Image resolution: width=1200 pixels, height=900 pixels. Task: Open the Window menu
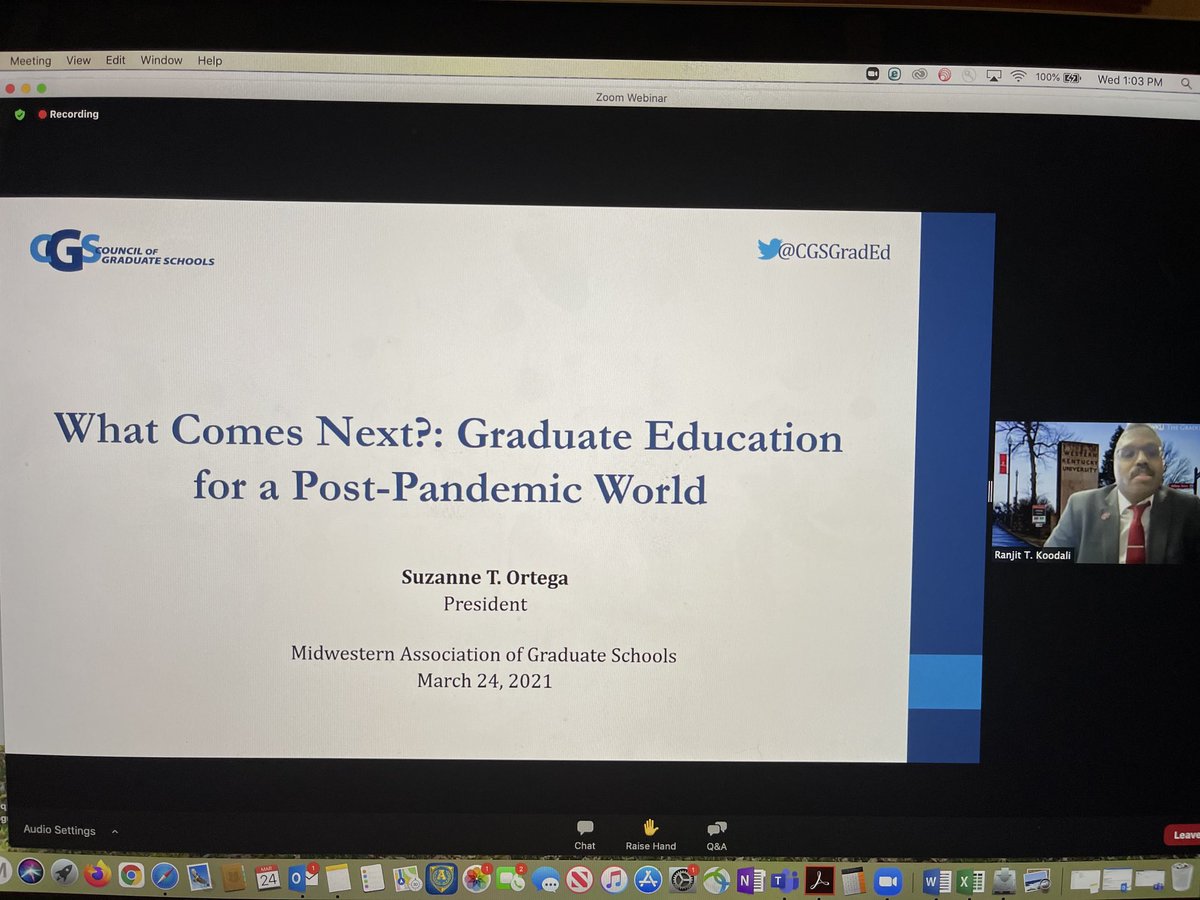pyautogui.click(x=161, y=60)
